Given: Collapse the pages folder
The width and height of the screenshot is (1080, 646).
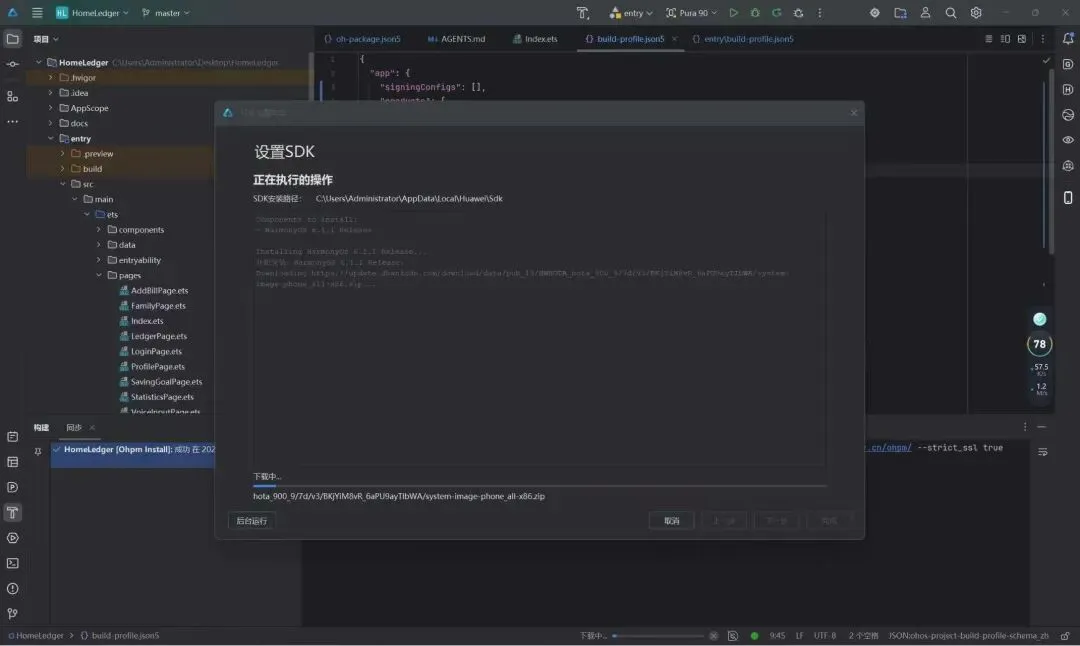Looking at the screenshot, I should tap(99, 275).
